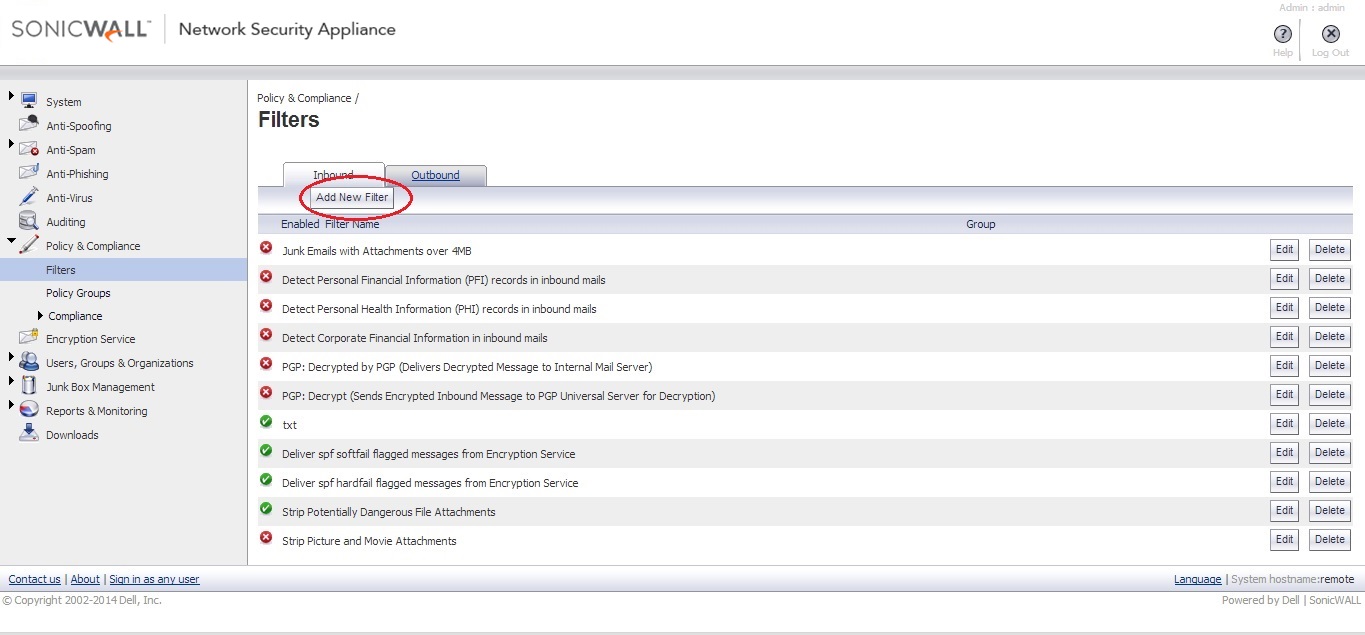The image size is (1365, 635).
Task: Open Policy Groups in the sidebar
Action: pos(78,293)
